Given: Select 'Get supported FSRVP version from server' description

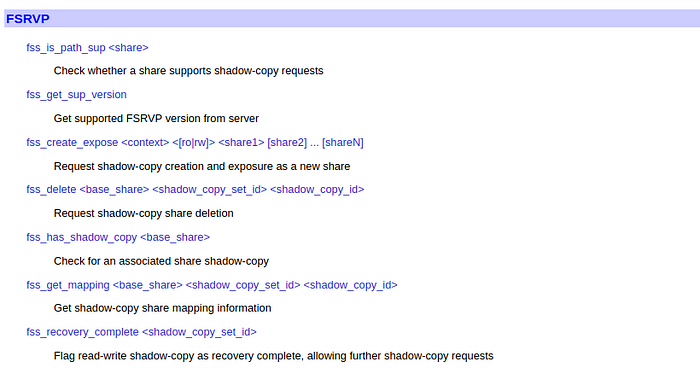Looking at the screenshot, I should 156,118.
